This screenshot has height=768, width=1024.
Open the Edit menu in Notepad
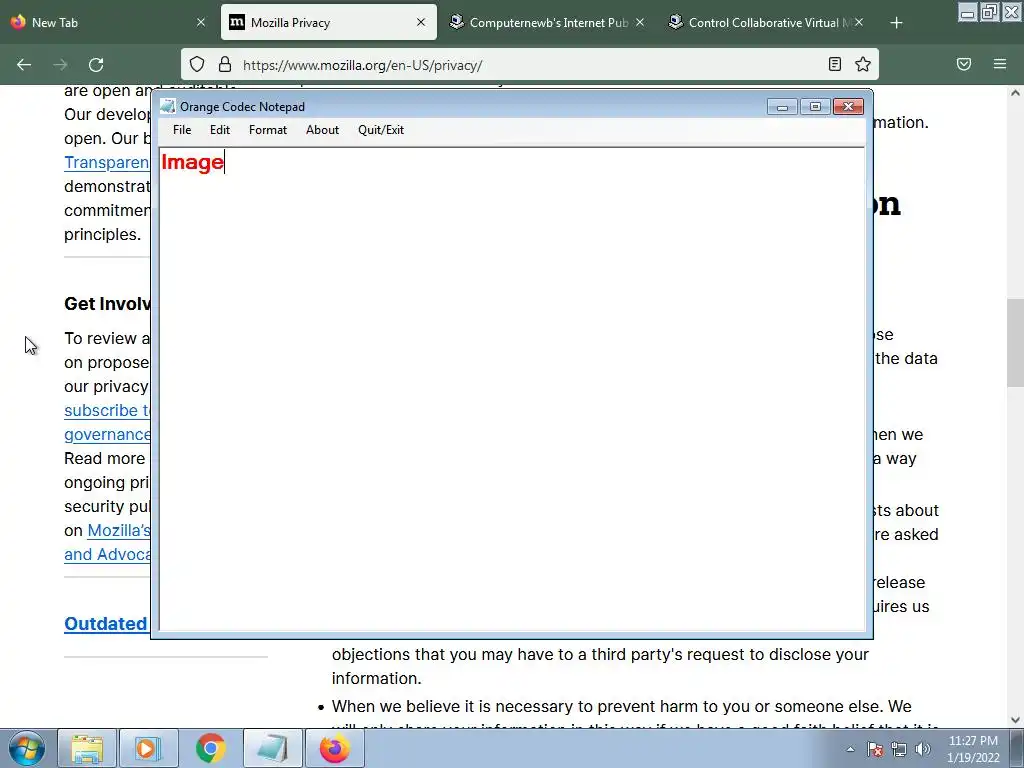219,130
